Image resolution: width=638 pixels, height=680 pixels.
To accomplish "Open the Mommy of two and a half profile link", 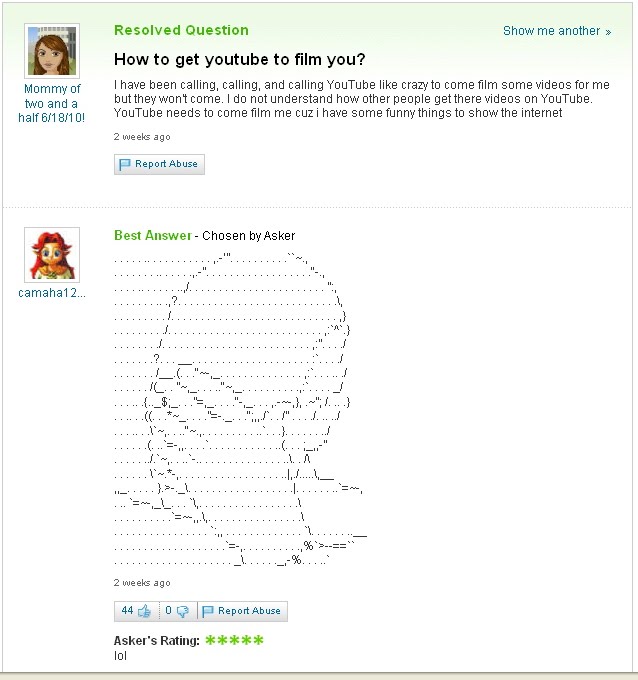I will [52, 103].
